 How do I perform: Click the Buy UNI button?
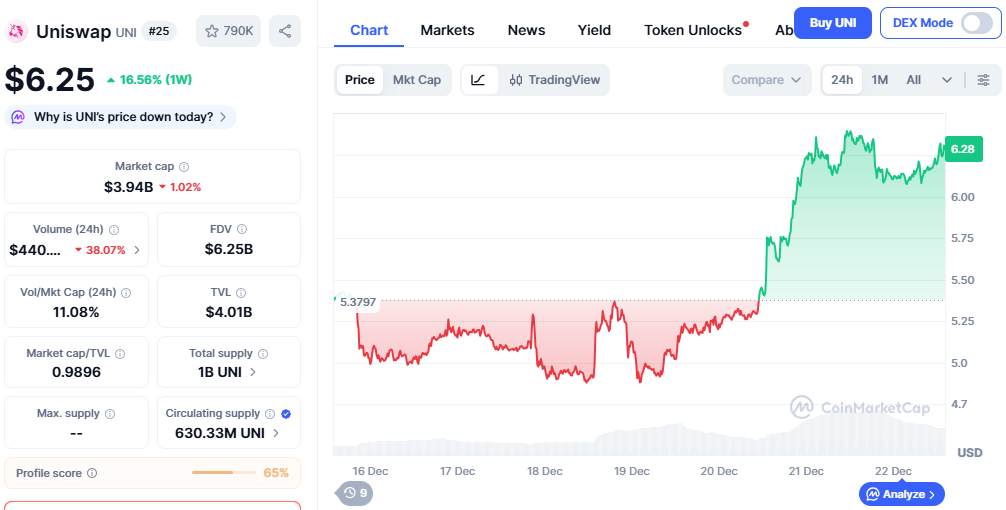(x=833, y=23)
